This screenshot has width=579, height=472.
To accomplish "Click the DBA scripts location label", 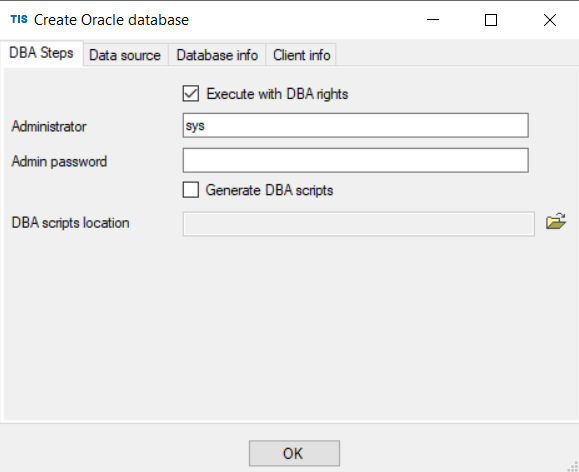I will [71, 223].
